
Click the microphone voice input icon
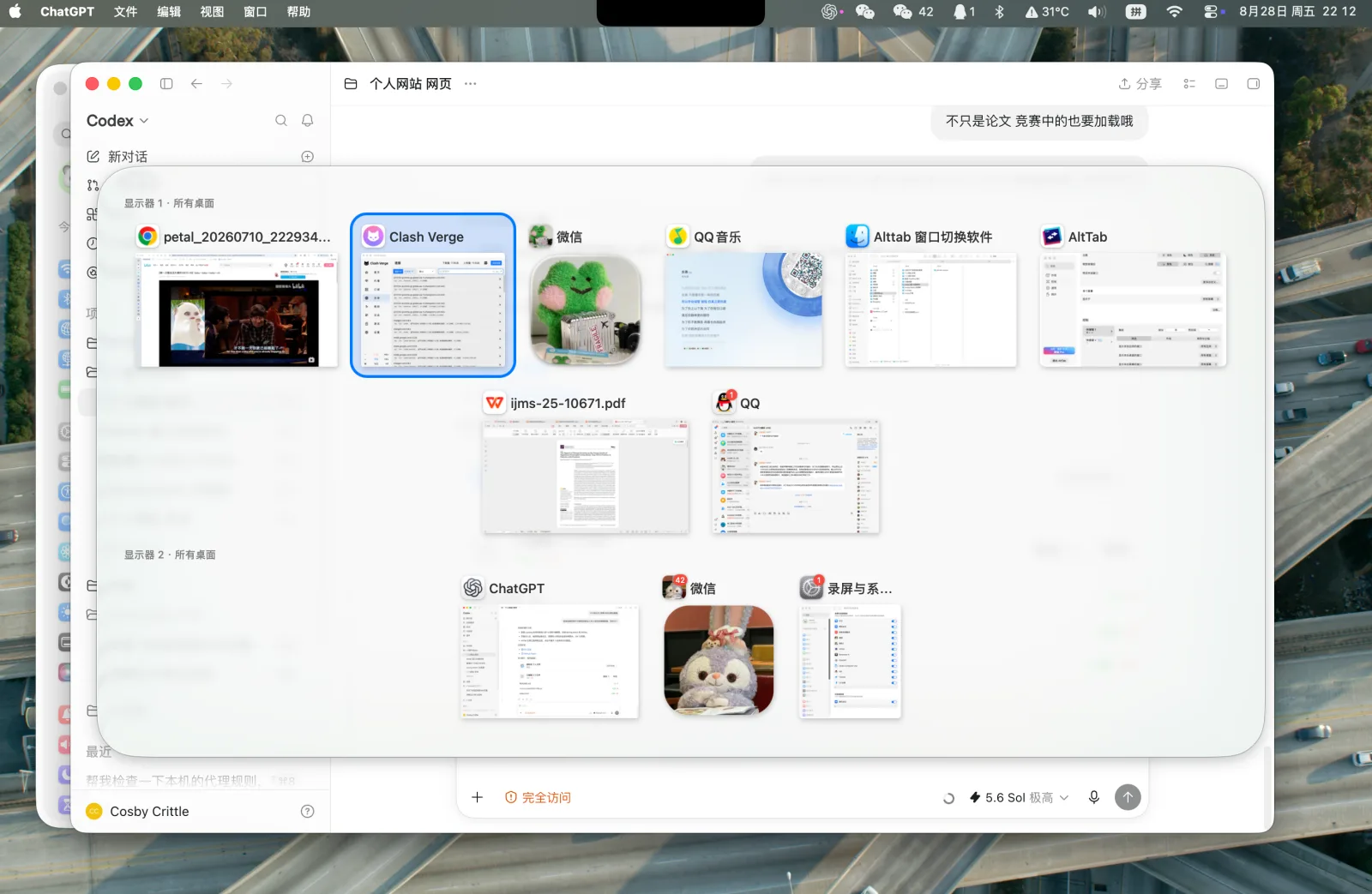pyautogui.click(x=1094, y=797)
